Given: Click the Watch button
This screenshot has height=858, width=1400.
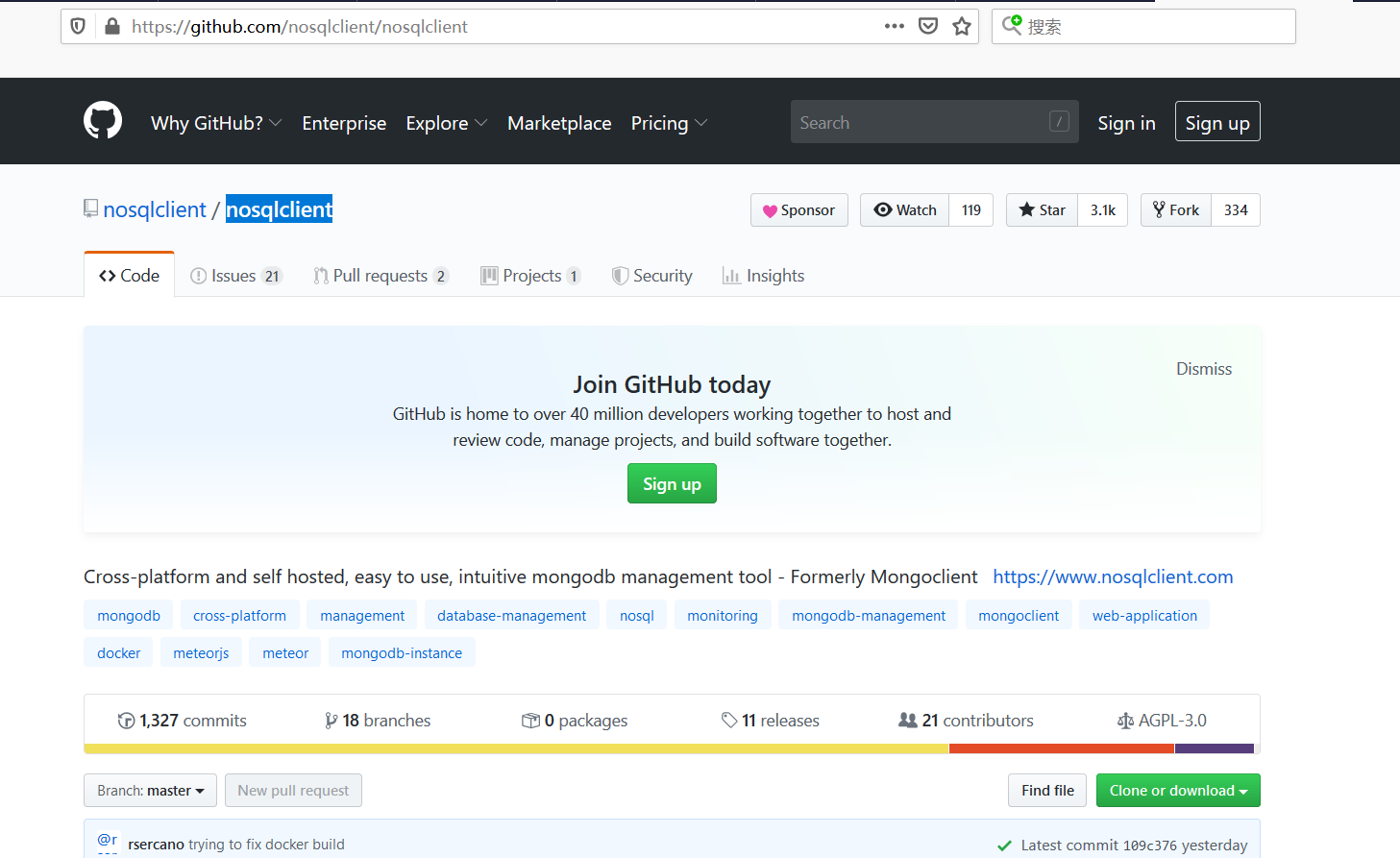Looking at the screenshot, I should tap(905, 210).
